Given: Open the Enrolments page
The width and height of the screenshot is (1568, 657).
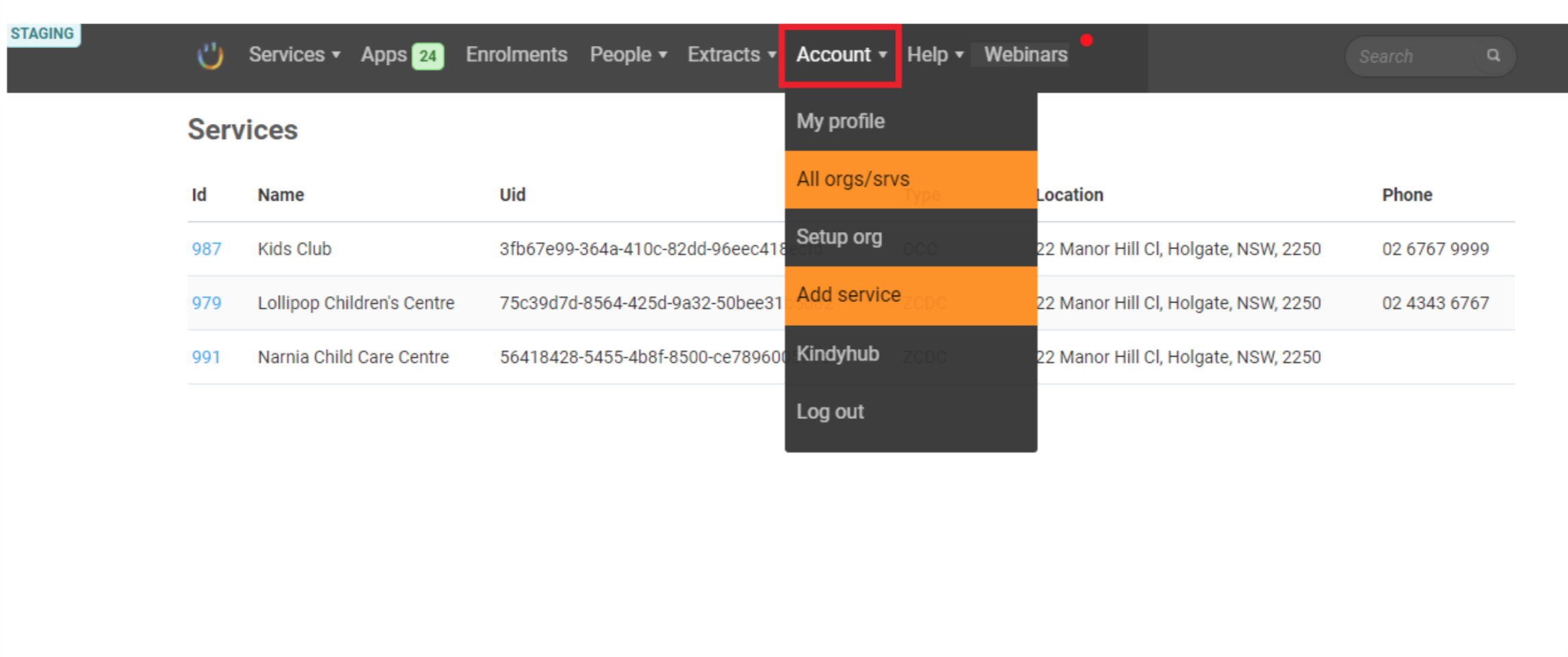Looking at the screenshot, I should coord(517,55).
